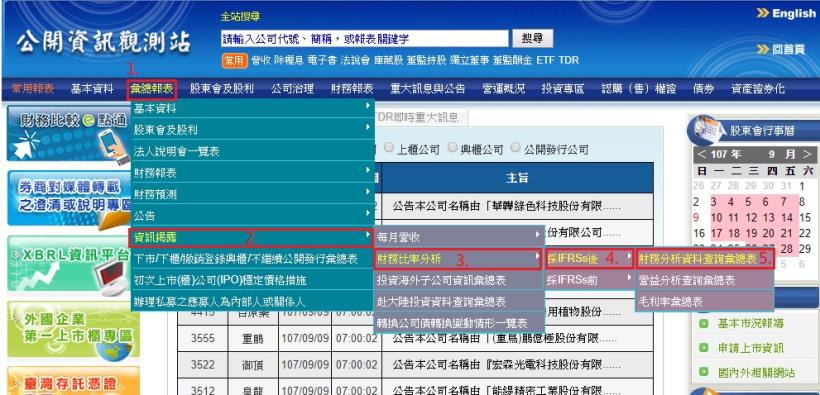
Task: Open the 券商對媒體轉載之澄清或說明專區 banner
Action: [x=69, y=200]
